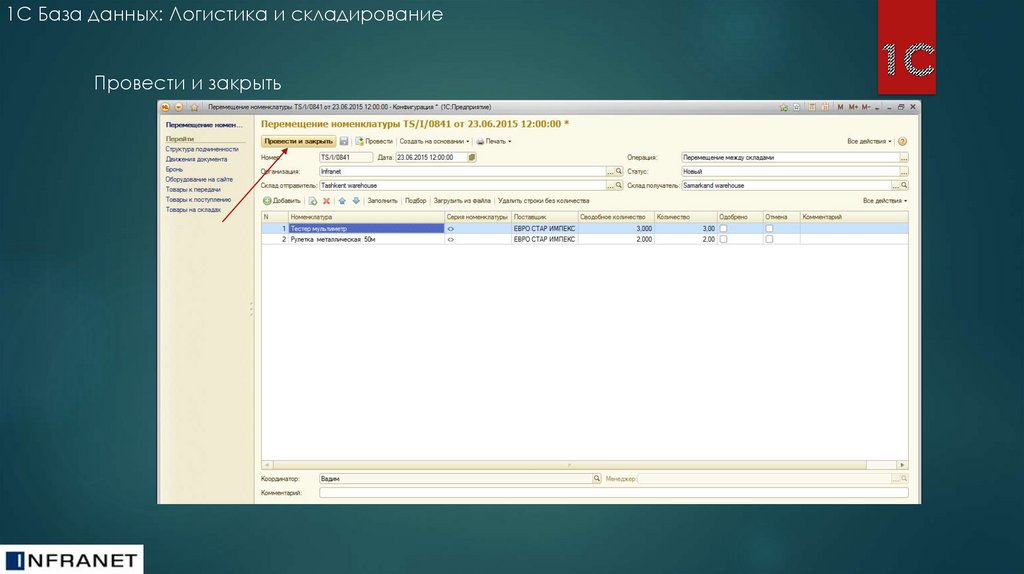The height and width of the screenshot is (574, 1024).
Task: Click the Перемещение номен... panel title
Action: 204,124
